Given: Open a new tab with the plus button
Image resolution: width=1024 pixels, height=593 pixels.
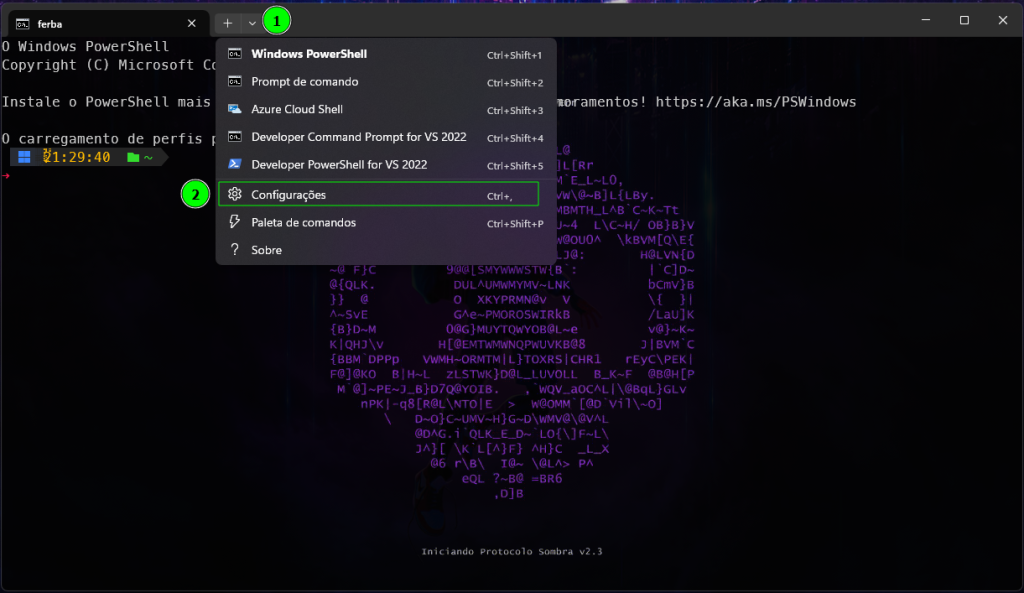Looking at the screenshot, I should (228, 22).
